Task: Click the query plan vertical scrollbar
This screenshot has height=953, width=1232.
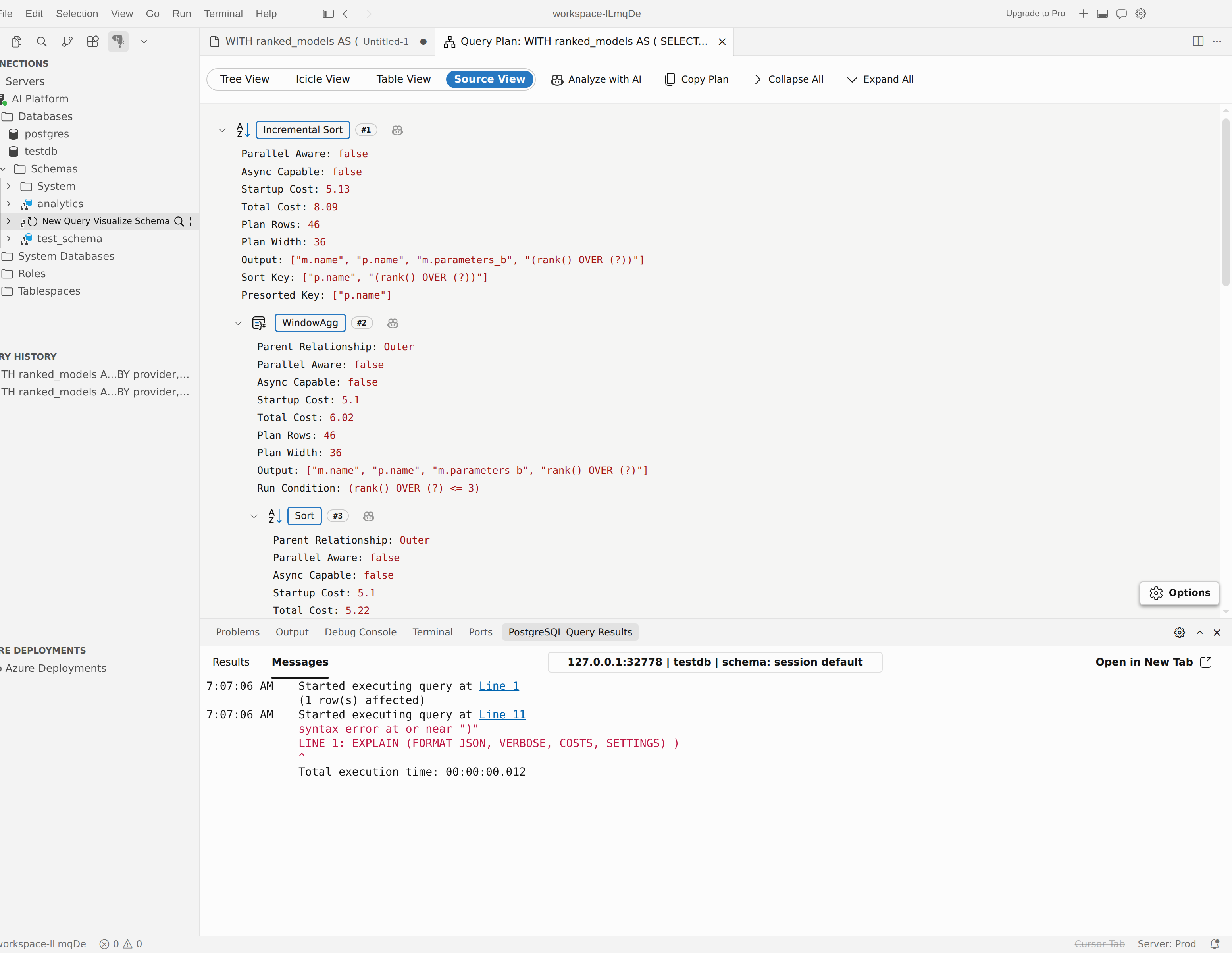Action: coord(1226,202)
